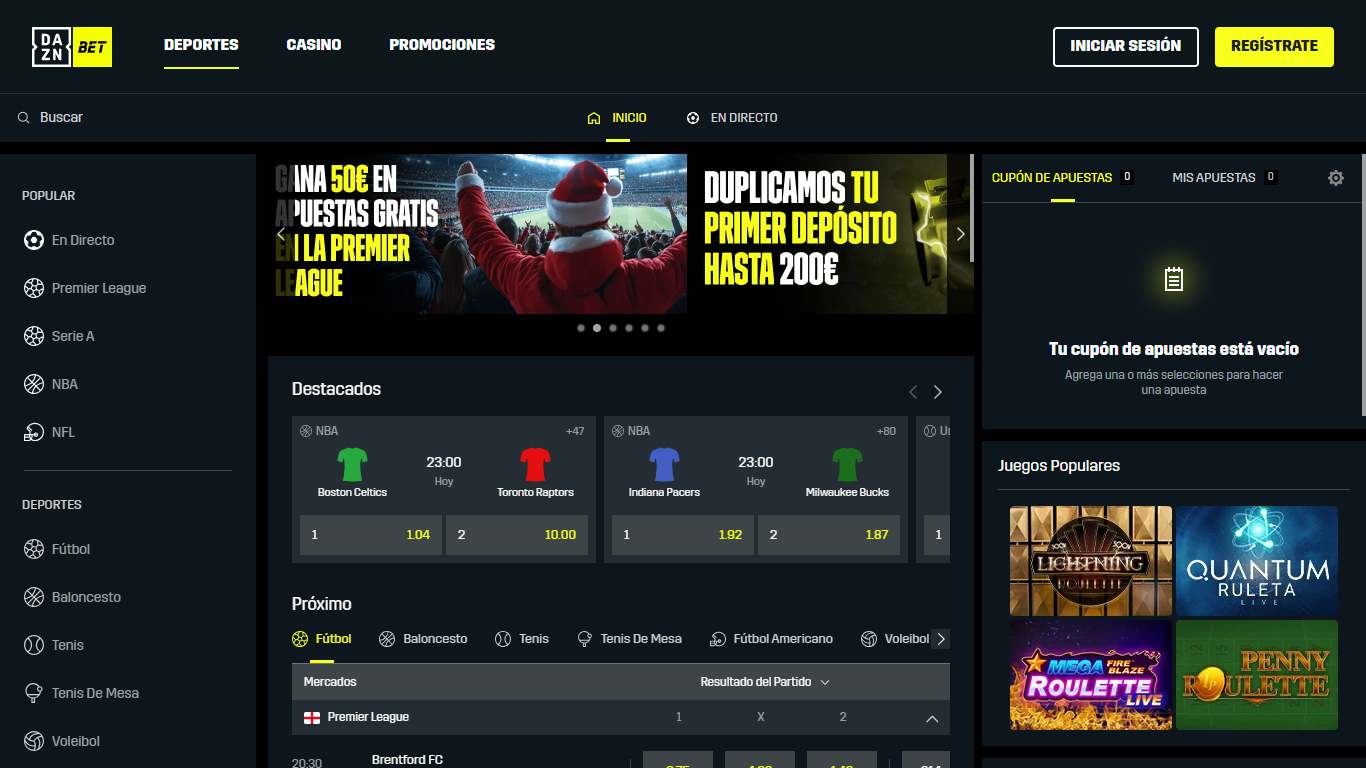Open the Deportes menu

201,45
